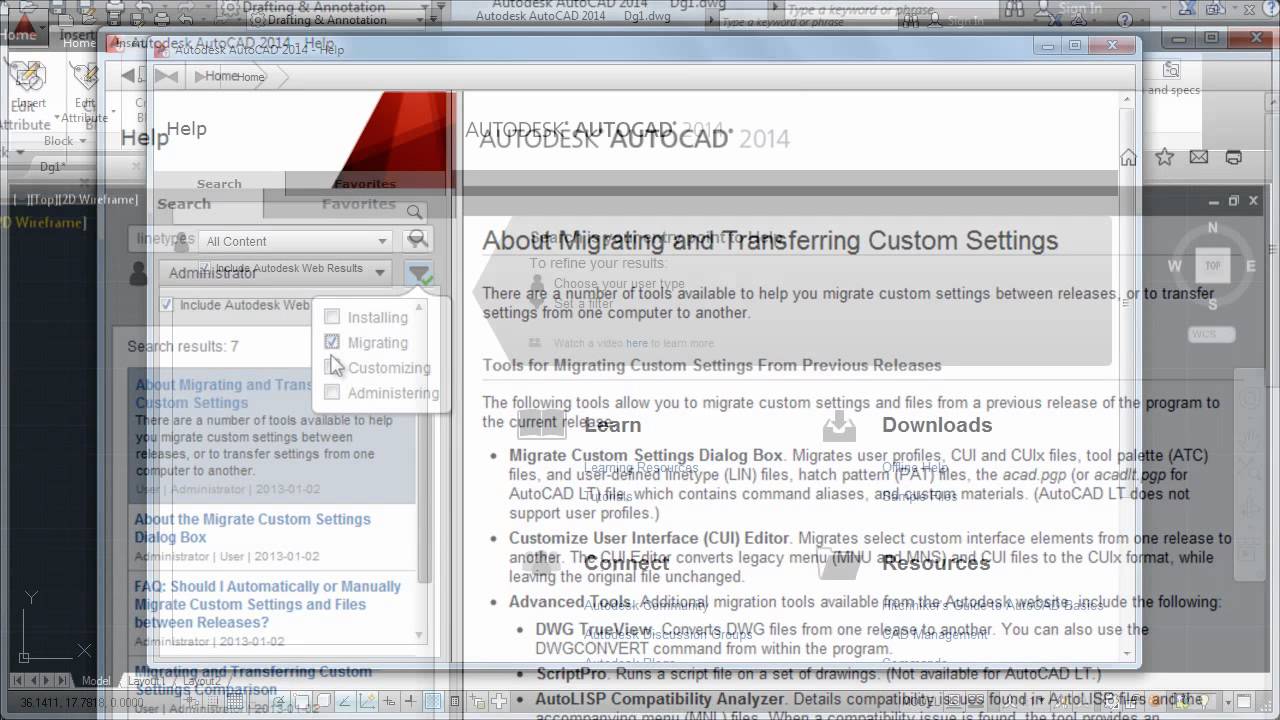Viewport: 1280px width, 720px height.
Task: Click the bold ScriptPro text
Action: click(572, 674)
